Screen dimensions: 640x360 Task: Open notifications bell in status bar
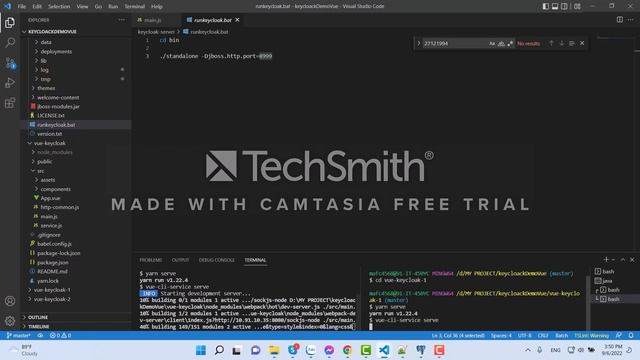coord(631,336)
